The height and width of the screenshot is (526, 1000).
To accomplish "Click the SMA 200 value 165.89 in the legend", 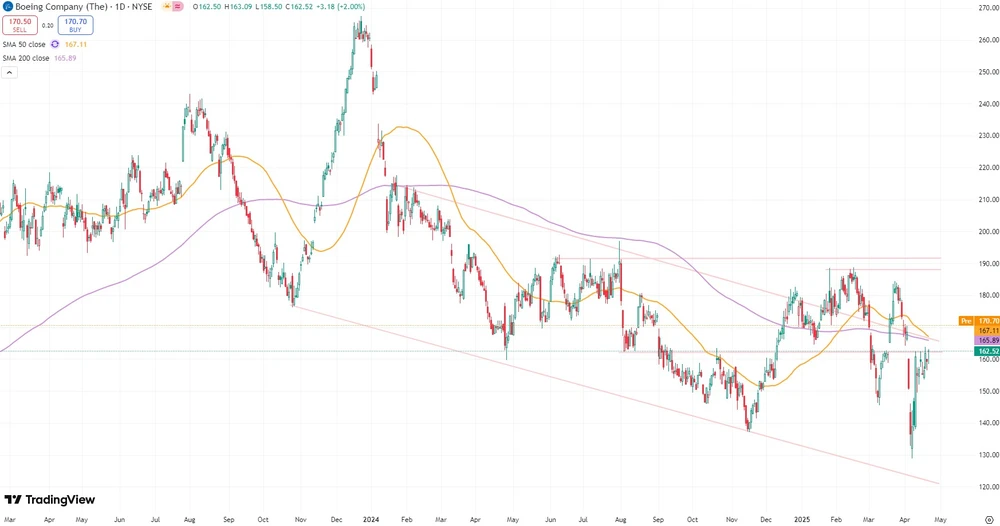I will click(x=65, y=58).
